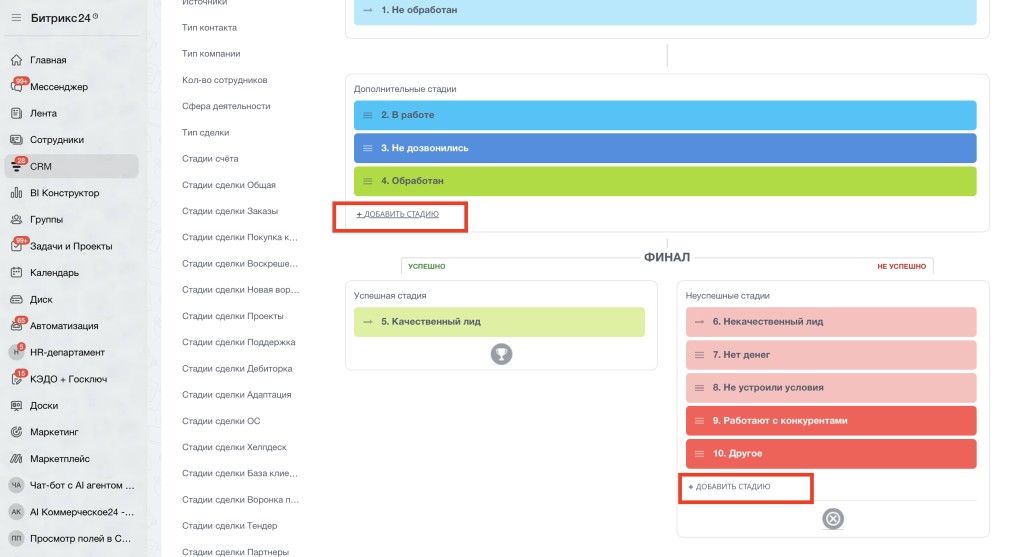
Task: Open the Стадии сделки Общая settings item
Action: coord(229,185)
